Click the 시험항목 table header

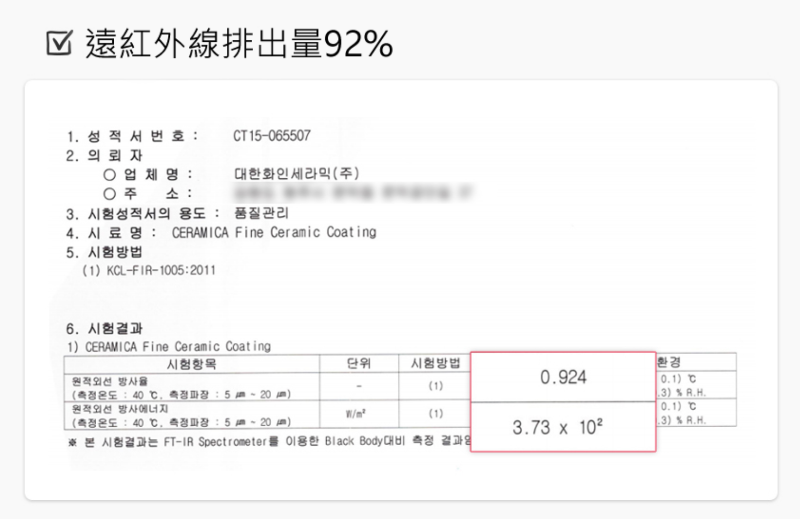(191, 362)
